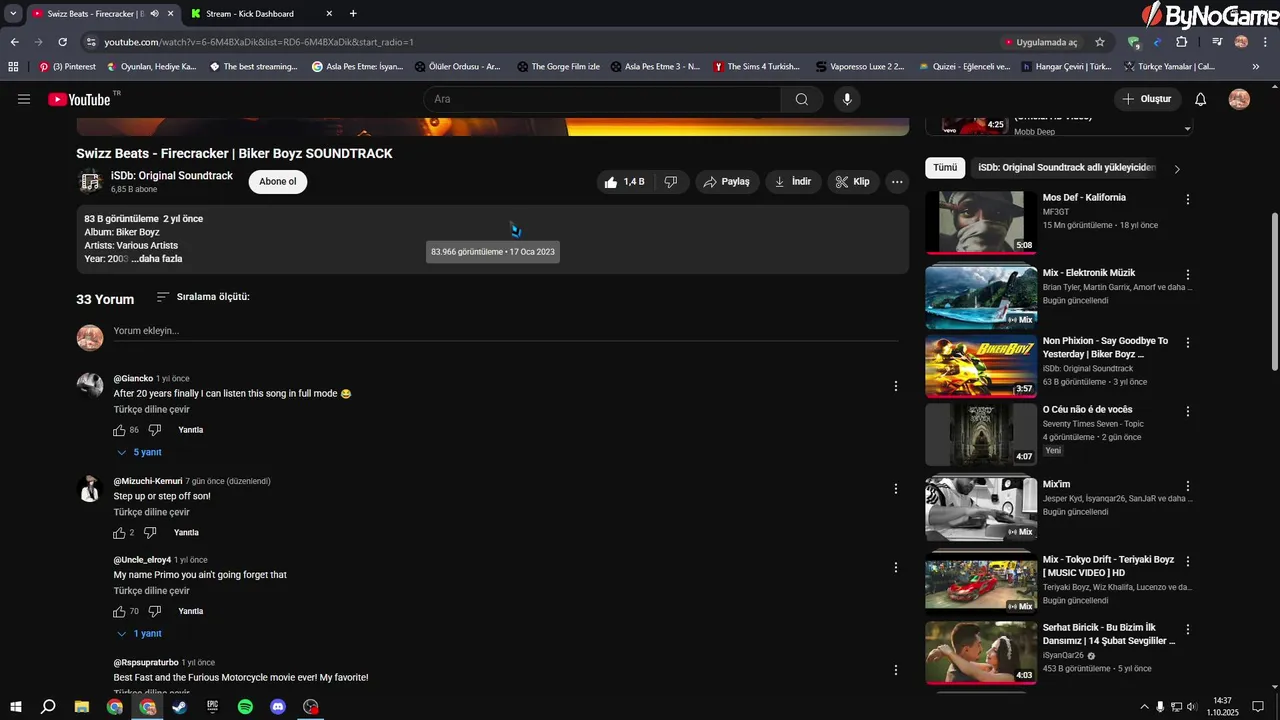Open Mix - Elektronik Müzik thumbnail

point(980,296)
